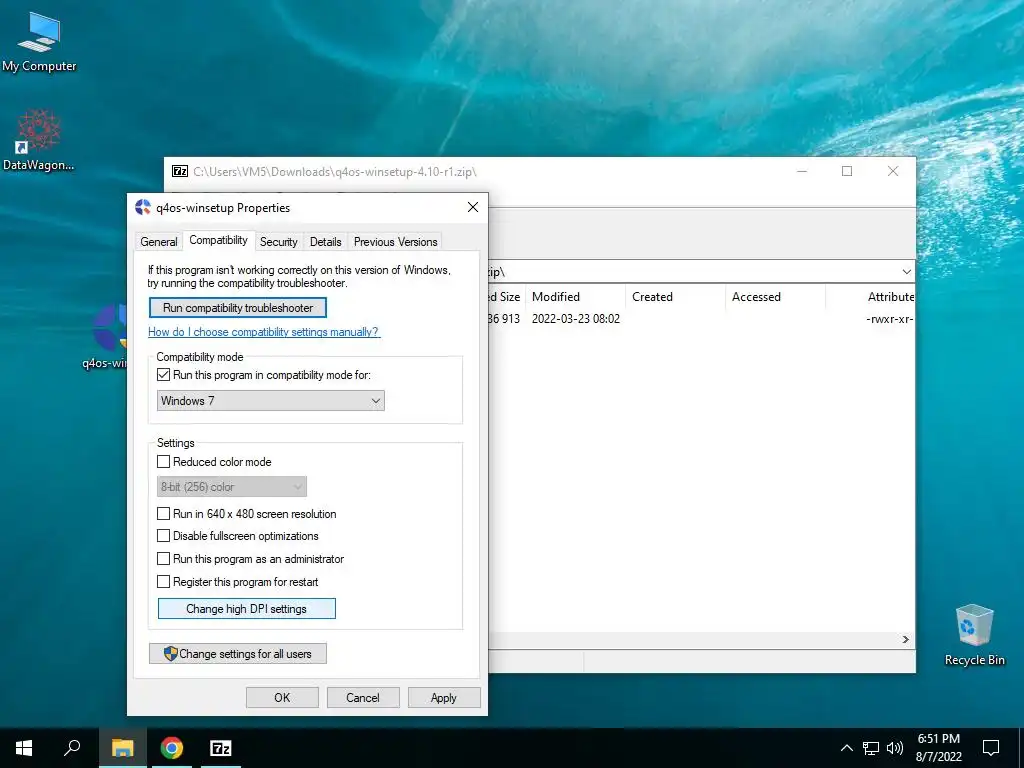Click Cancel in Properties dialog
This screenshot has height=768, width=1024.
coord(362,697)
